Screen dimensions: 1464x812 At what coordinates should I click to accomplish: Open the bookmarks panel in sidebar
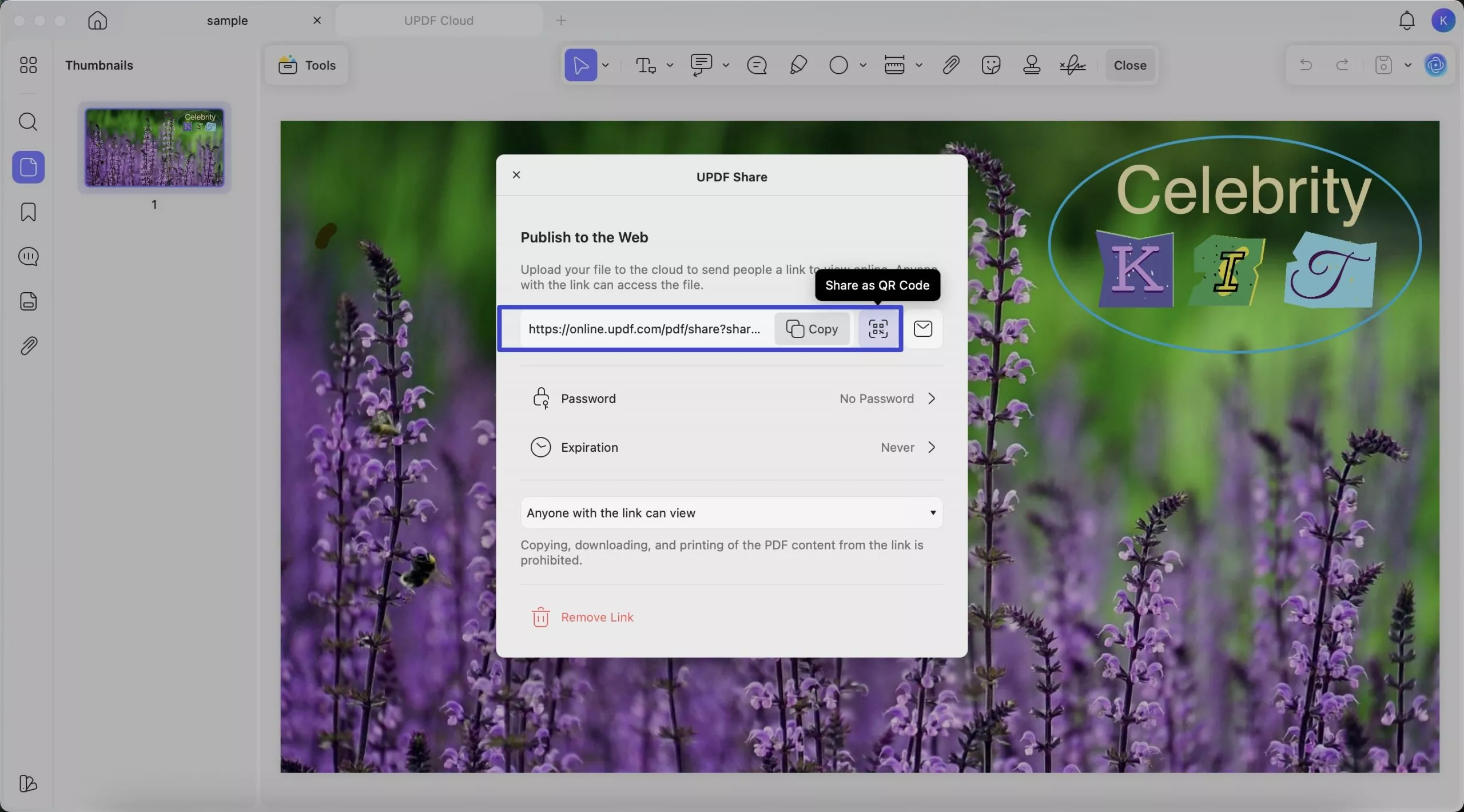[28, 212]
